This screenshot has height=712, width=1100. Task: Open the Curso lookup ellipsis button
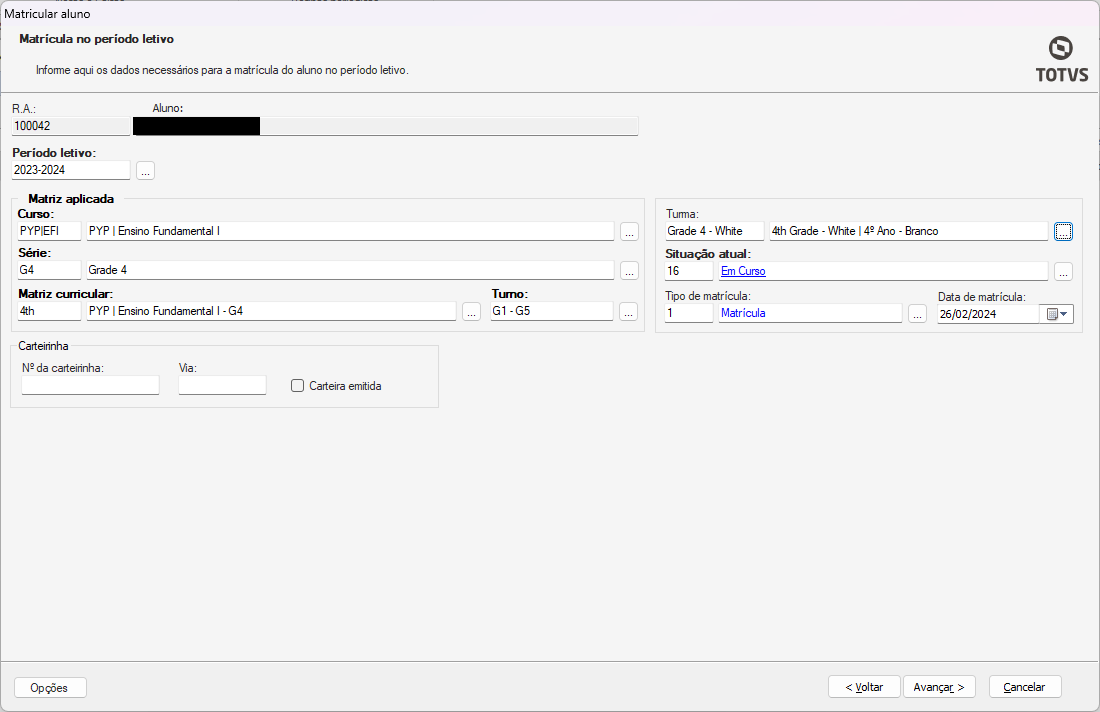click(629, 231)
